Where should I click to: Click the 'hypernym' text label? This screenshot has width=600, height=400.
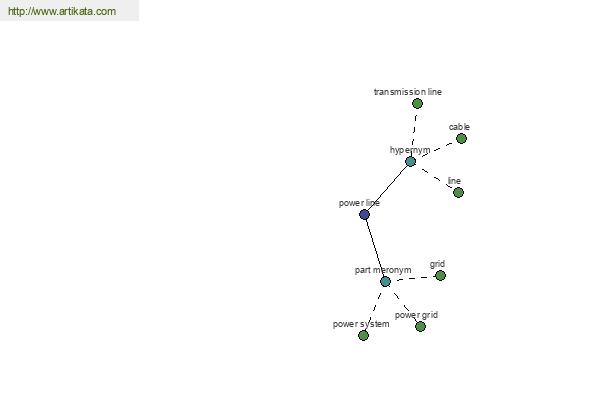(410, 150)
